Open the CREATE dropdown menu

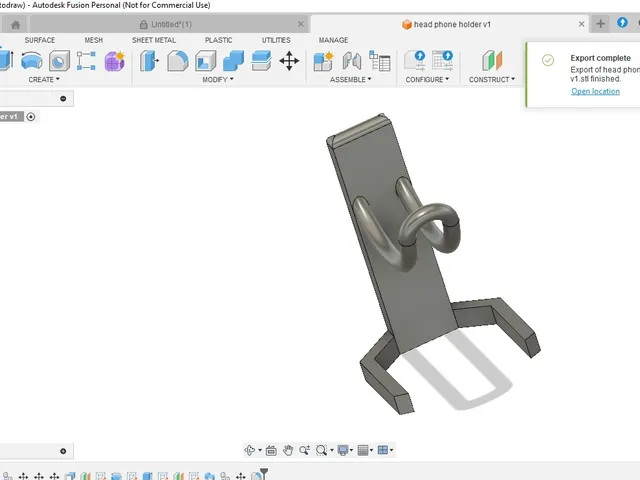(x=44, y=80)
